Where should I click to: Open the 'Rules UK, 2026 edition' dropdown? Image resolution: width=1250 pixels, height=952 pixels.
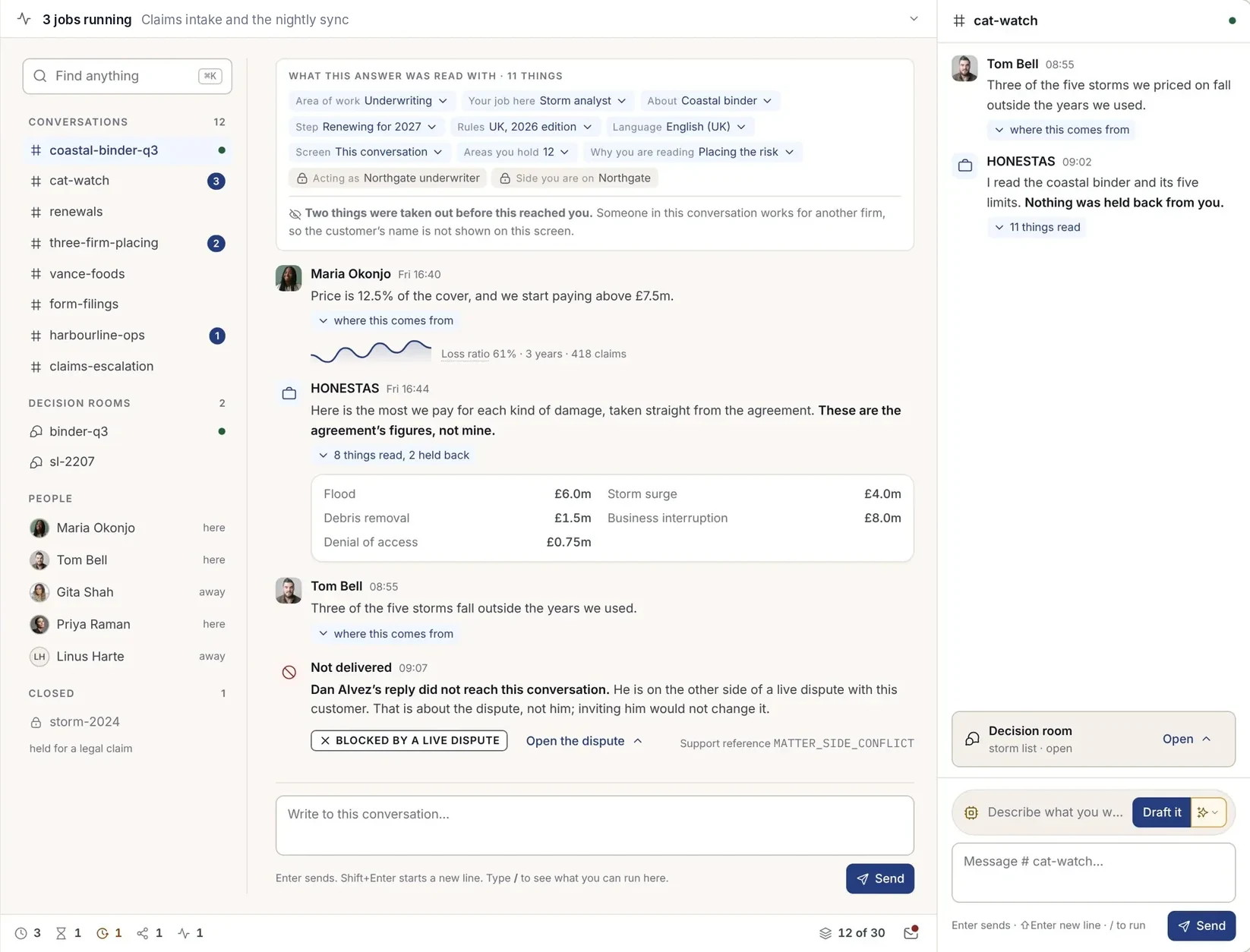[525, 127]
